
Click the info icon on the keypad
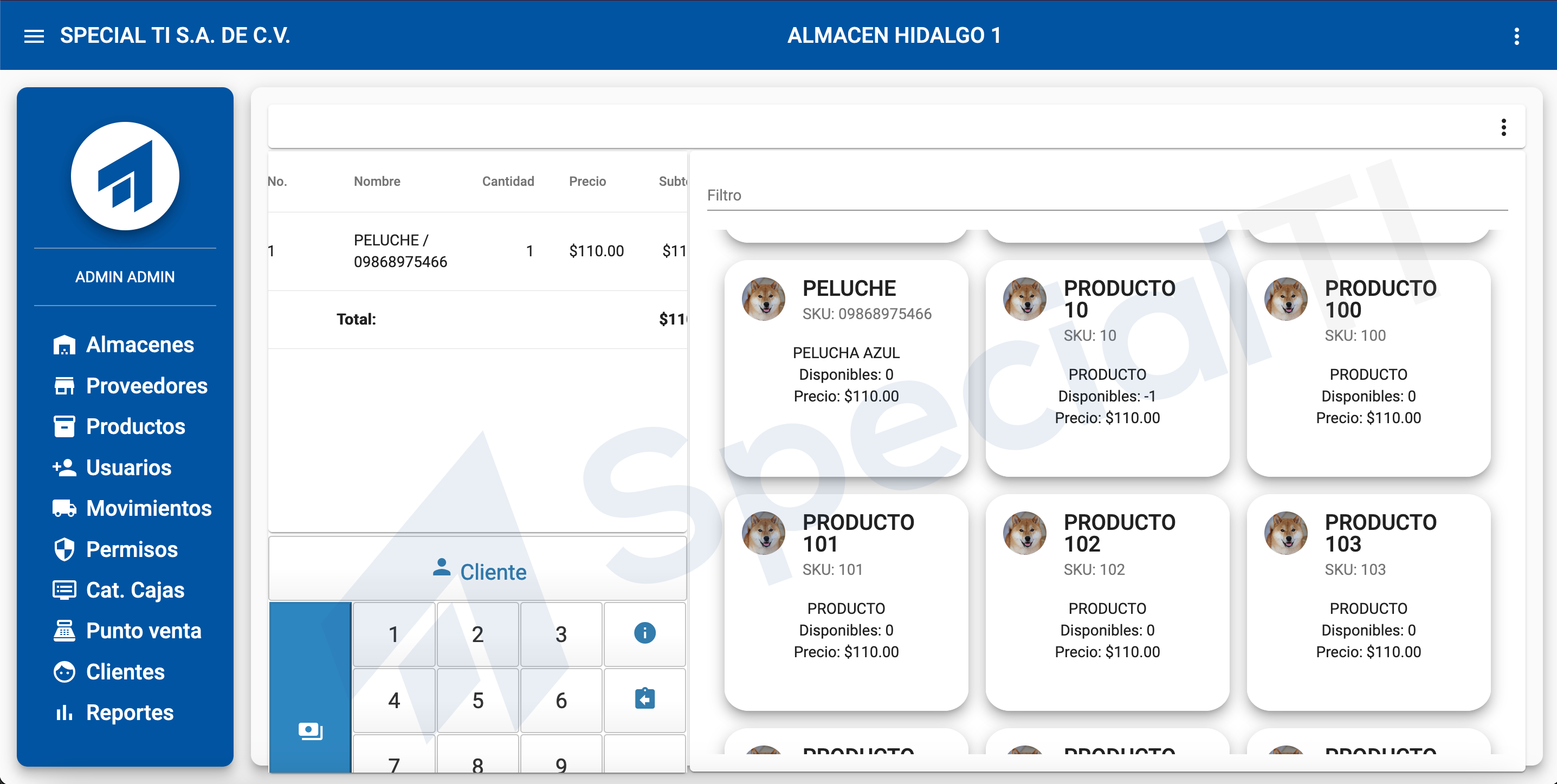pos(644,633)
